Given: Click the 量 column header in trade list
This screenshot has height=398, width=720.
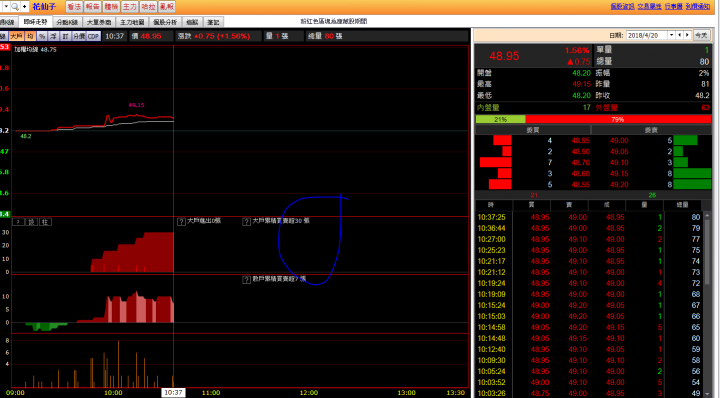Looking at the screenshot, I should click(644, 205).
